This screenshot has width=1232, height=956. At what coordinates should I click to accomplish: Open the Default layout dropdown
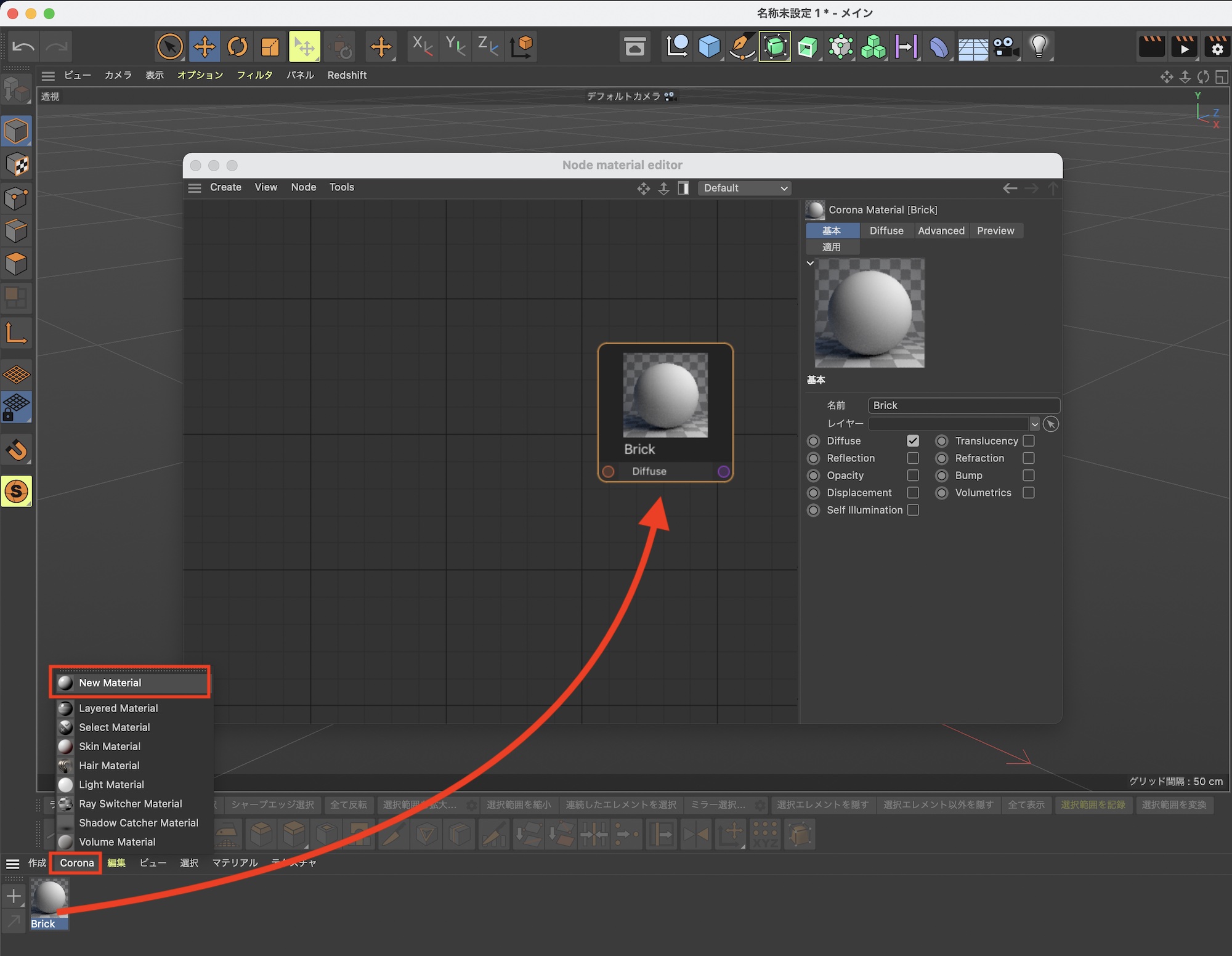[744, 188]
